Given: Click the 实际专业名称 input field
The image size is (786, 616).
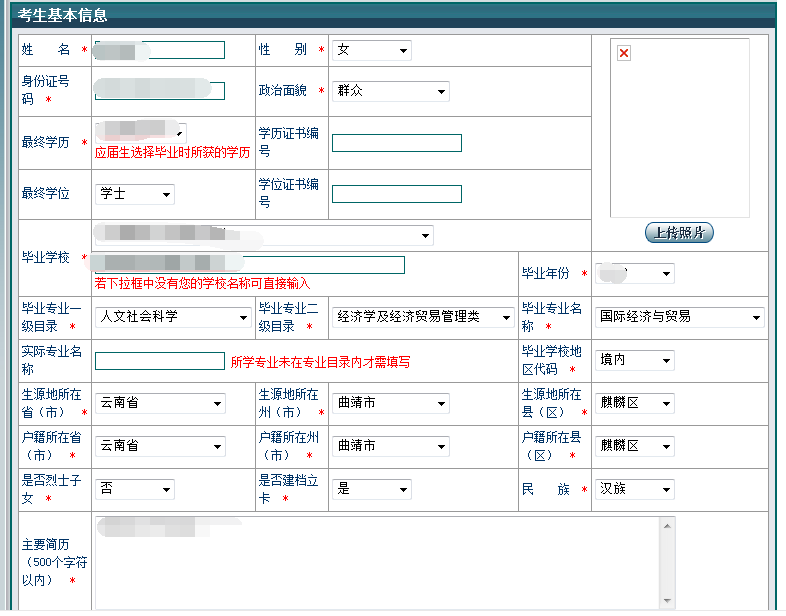Looking at the screenshot, I should (x=159, y=361).
